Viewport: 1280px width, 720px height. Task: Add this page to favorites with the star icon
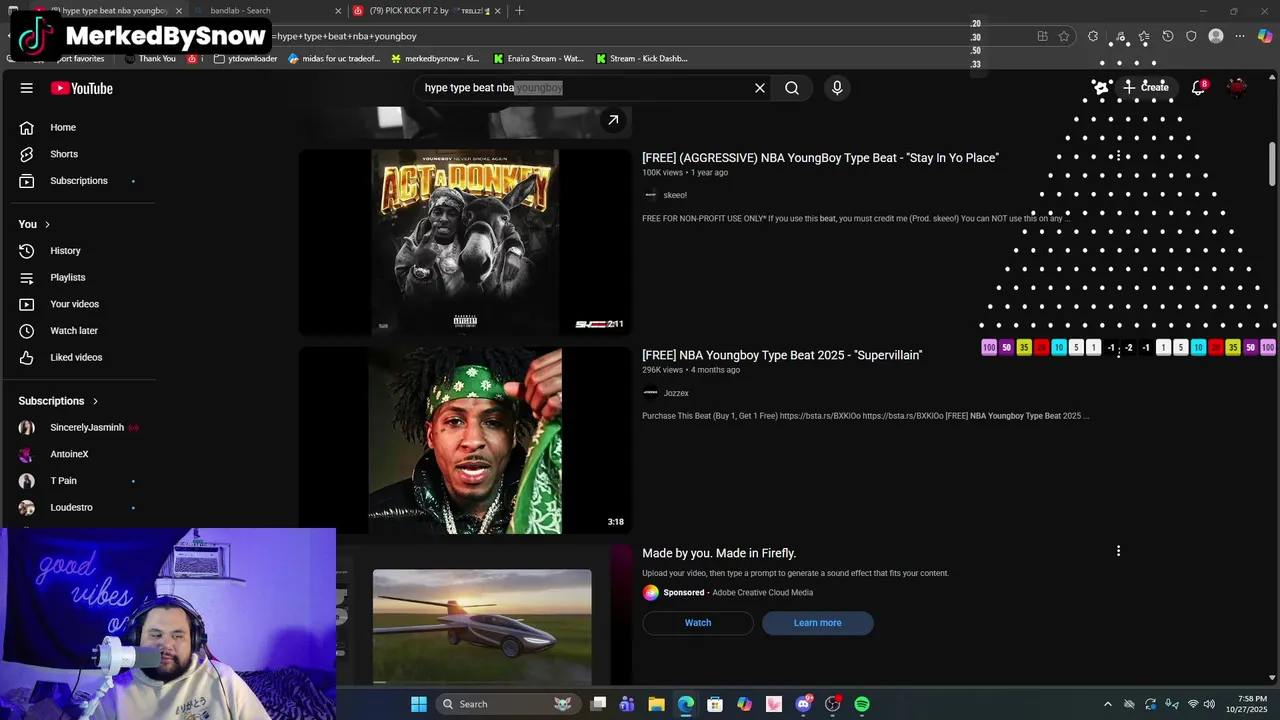tap(1064, 36)
